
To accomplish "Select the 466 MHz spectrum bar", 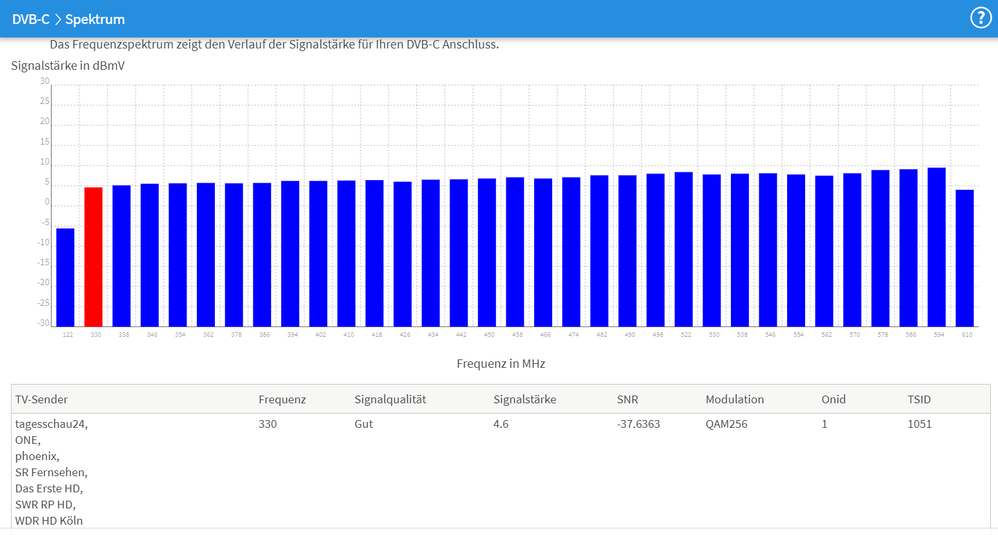I will click(x=543, y=253).
